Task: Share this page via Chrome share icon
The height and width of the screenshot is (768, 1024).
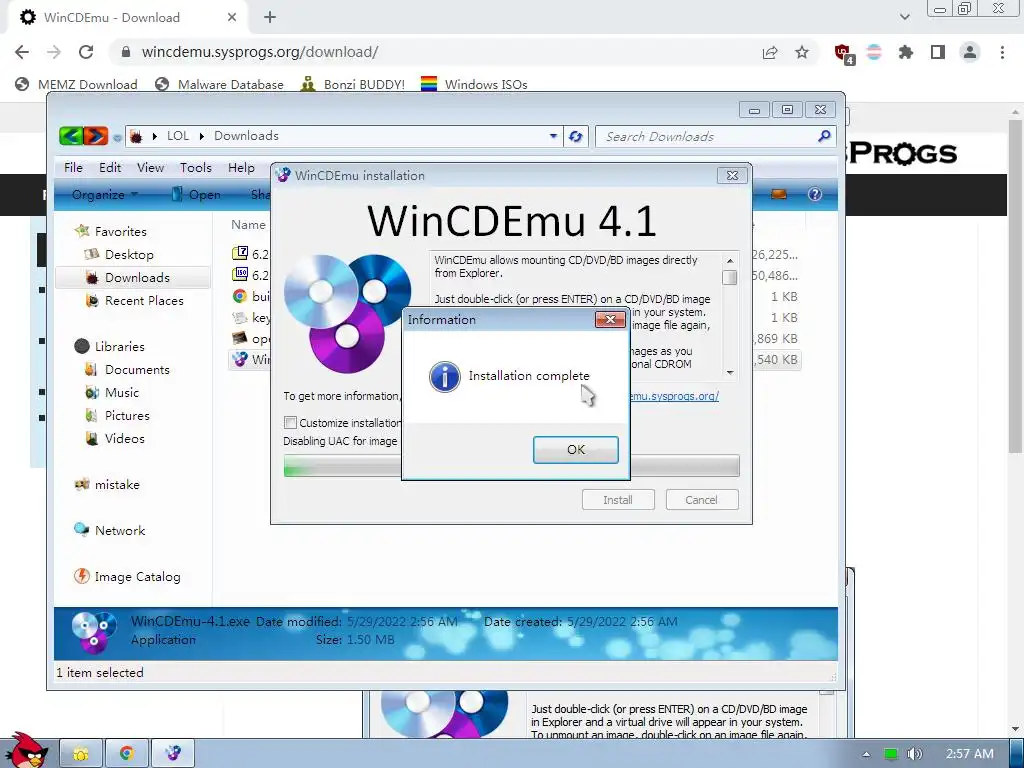Action: (x=770, y=52)
